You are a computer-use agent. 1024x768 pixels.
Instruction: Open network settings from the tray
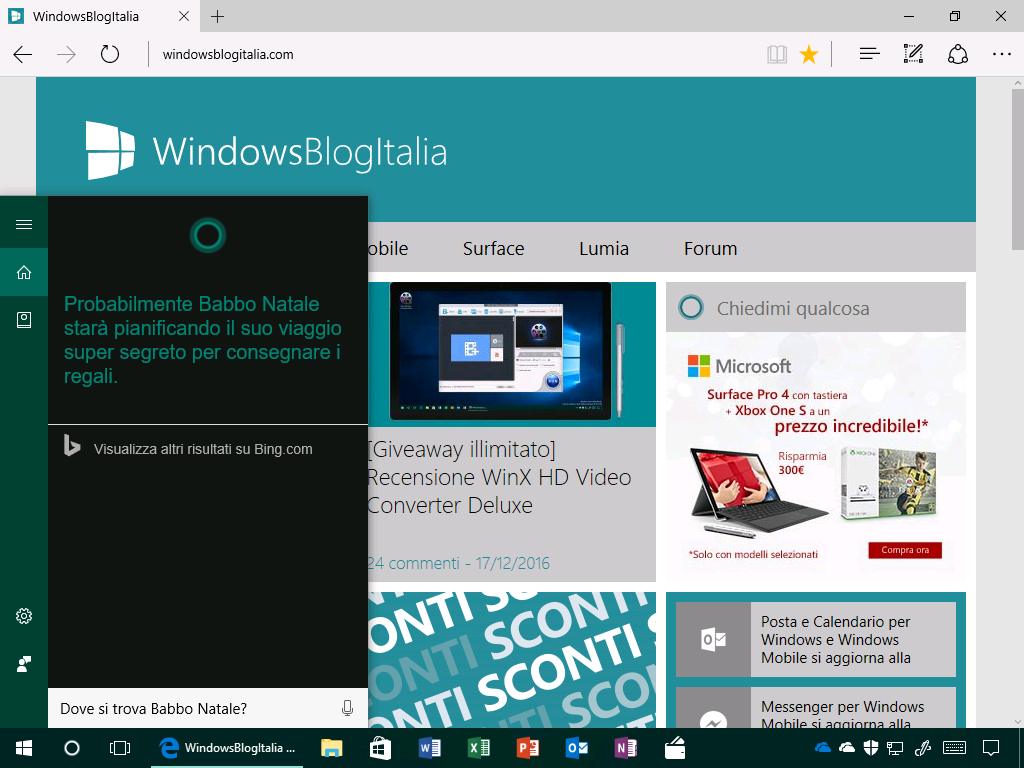(x=895, y=748)
